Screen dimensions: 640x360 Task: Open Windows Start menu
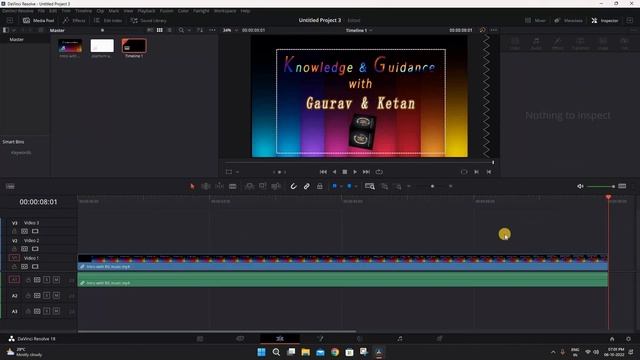pyautogui.click(x=261, y=352)
